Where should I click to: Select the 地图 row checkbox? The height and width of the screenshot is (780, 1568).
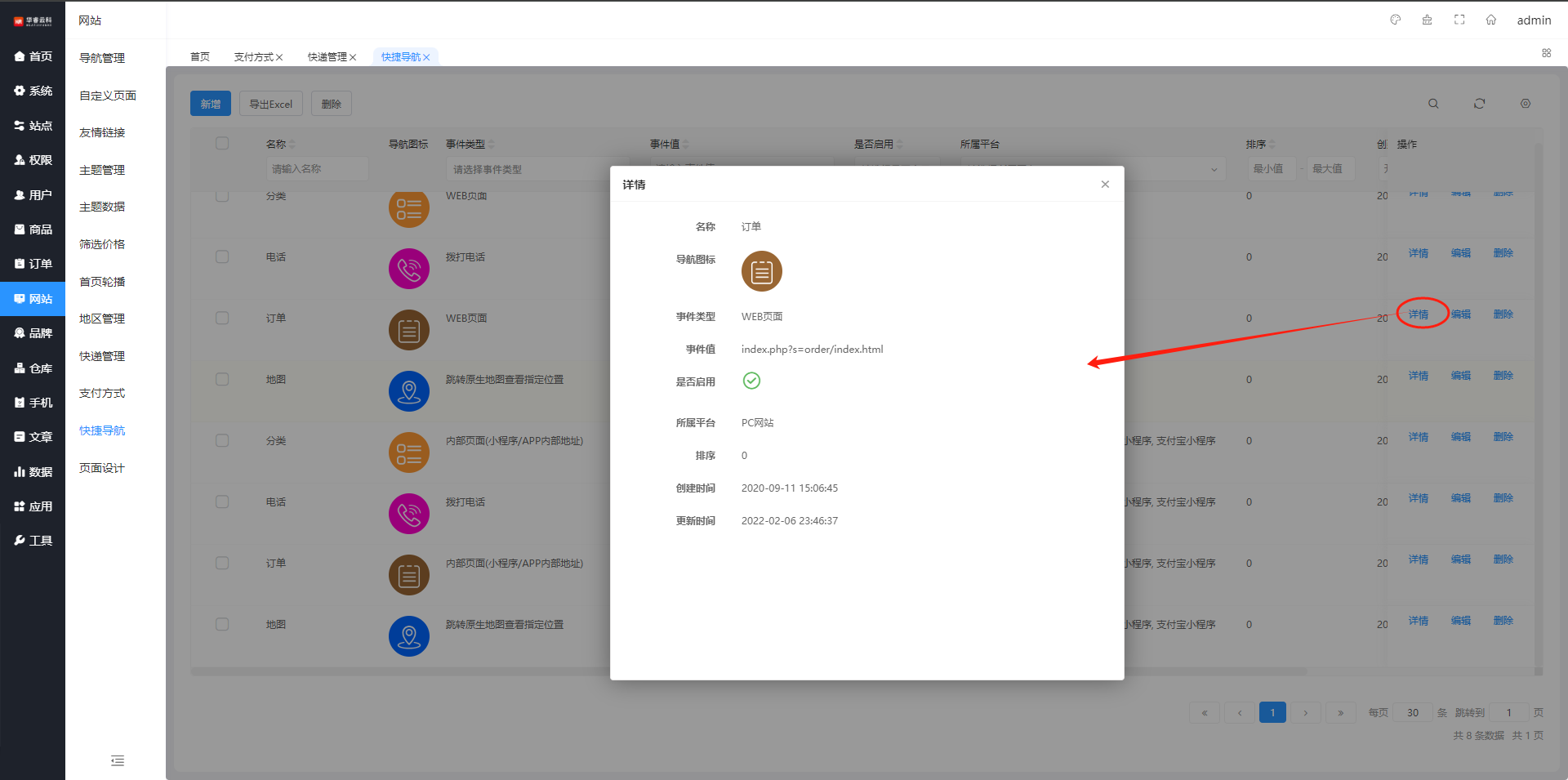[x=222, y=379]
